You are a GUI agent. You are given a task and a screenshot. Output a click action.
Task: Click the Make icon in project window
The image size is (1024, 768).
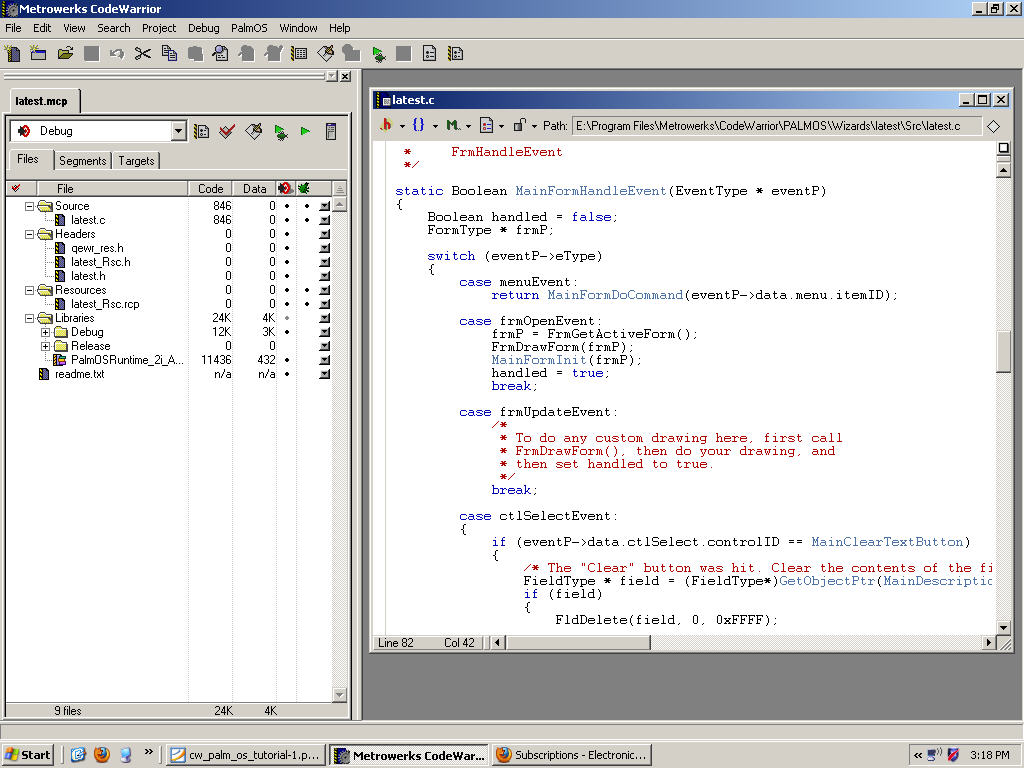point(253,131)
